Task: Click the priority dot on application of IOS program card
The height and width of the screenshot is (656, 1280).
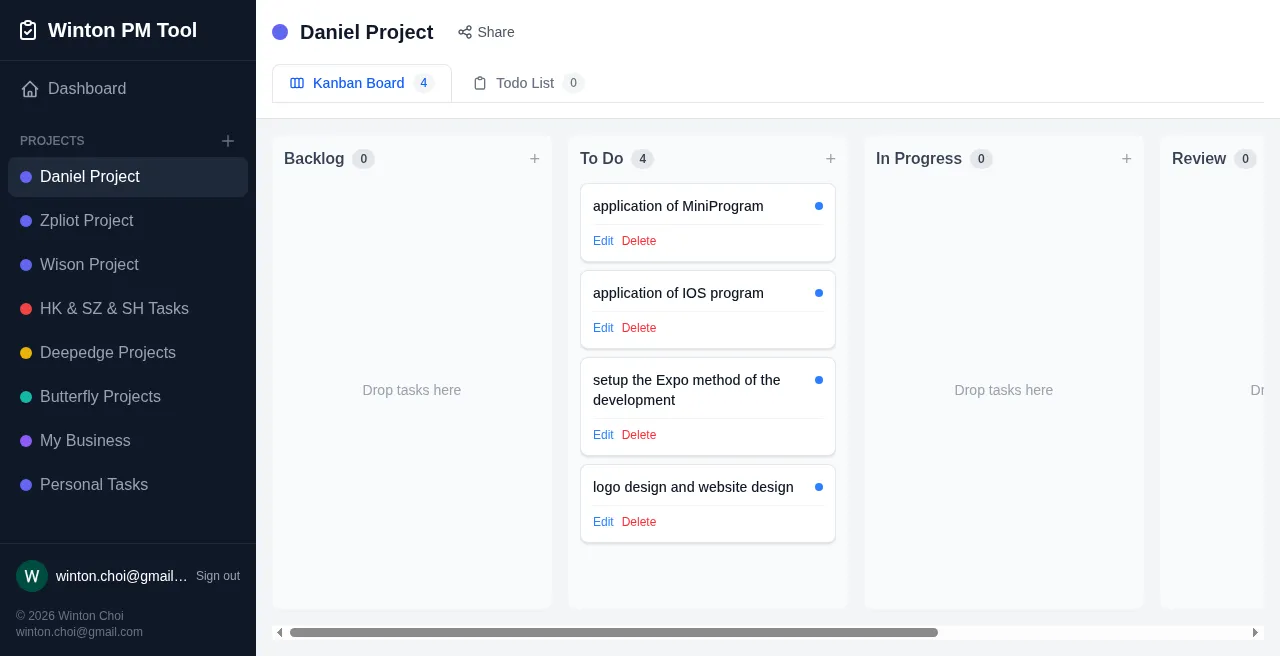Action: [819, 293]
